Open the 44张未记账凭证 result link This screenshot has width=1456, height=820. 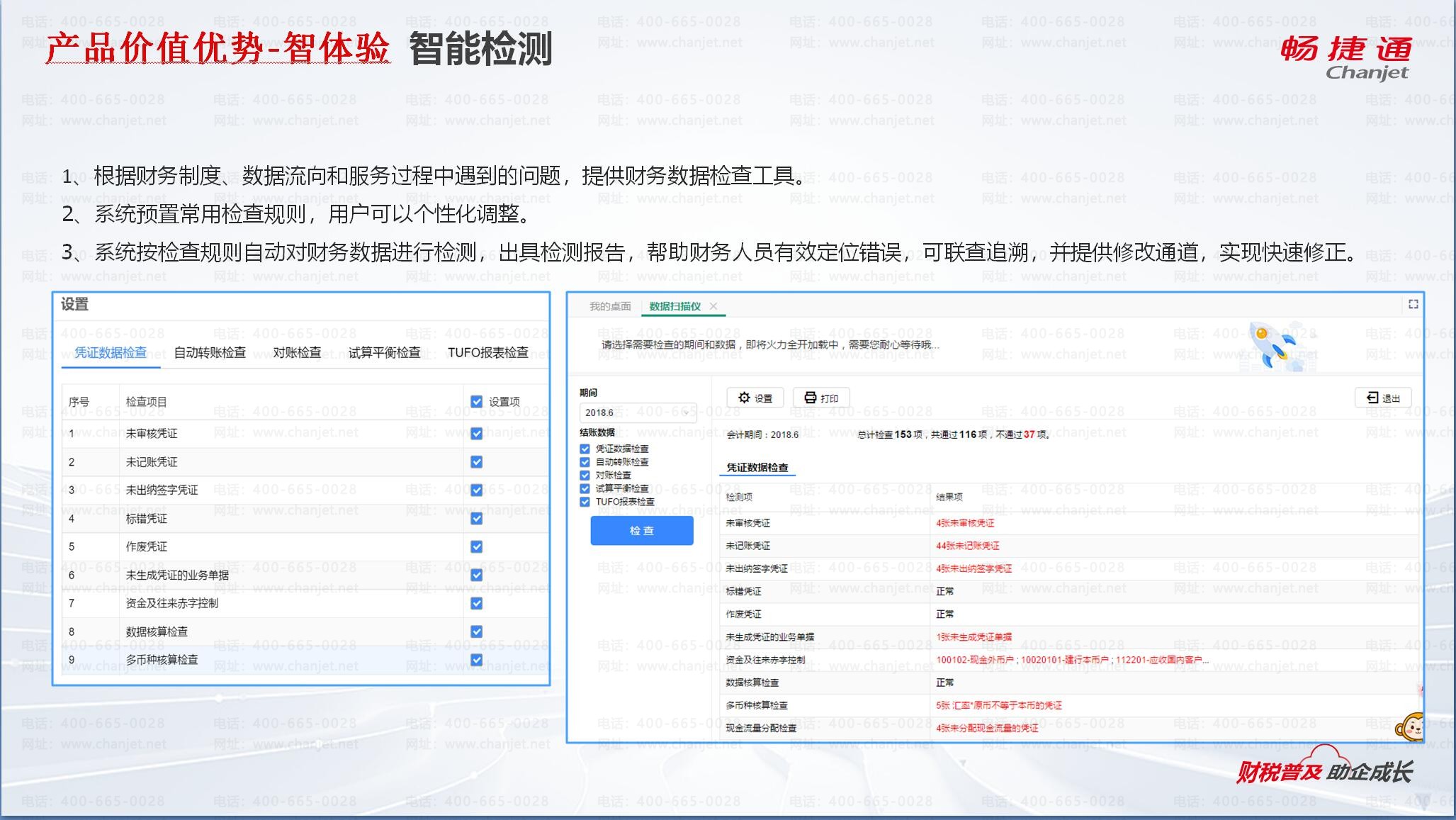(967, 546)
